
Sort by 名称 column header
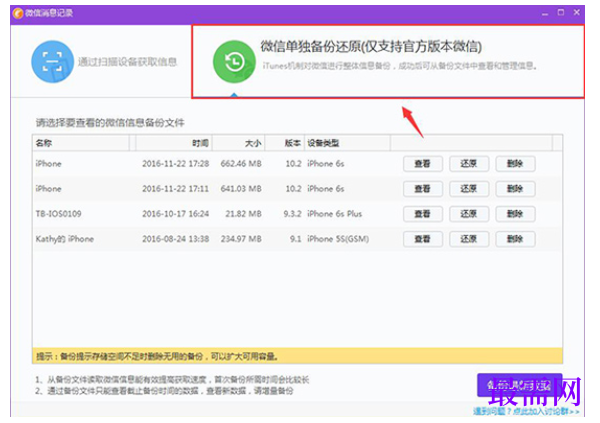[x=81, y=143]
